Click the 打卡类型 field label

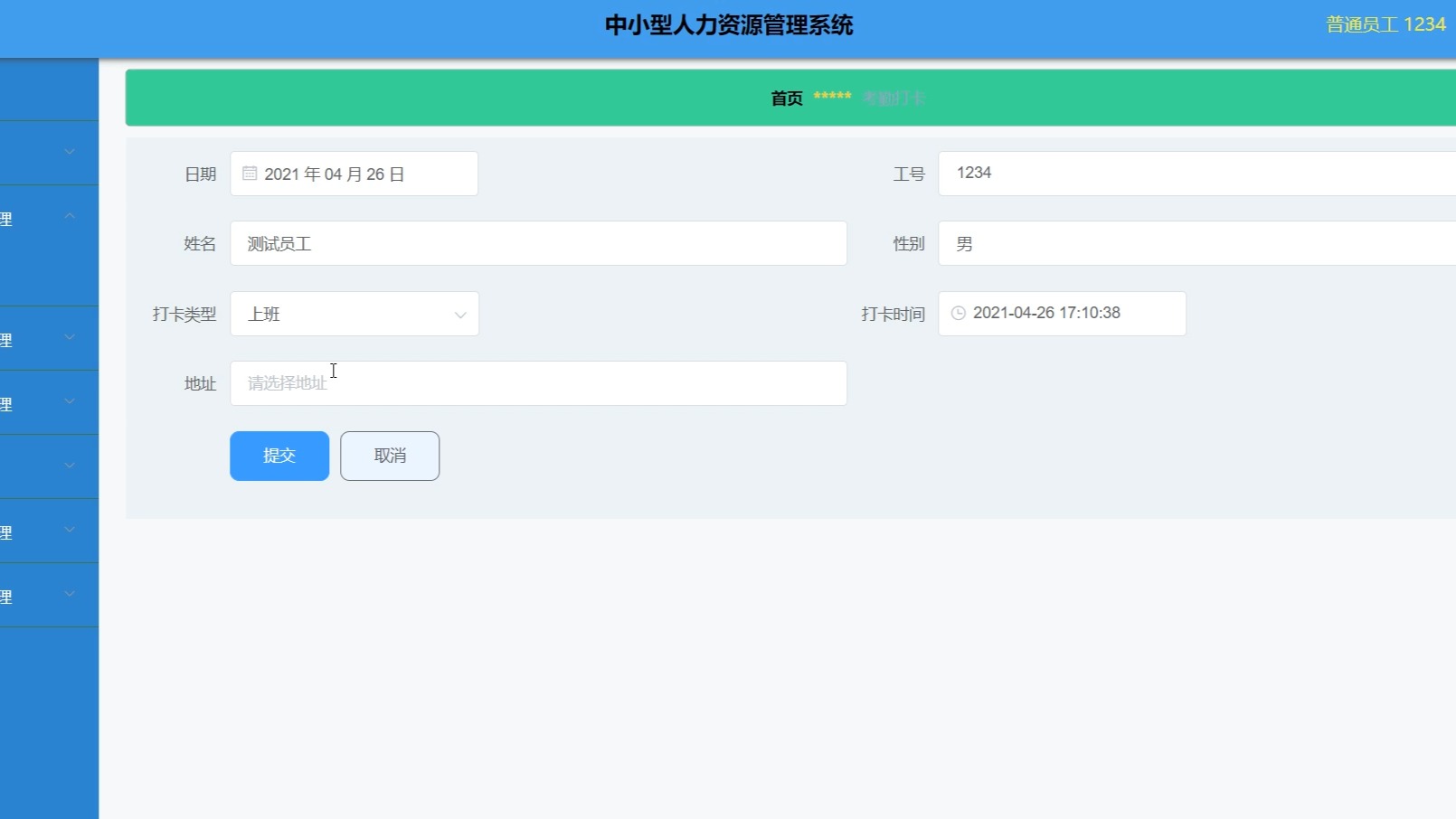[x=184, y=315]
